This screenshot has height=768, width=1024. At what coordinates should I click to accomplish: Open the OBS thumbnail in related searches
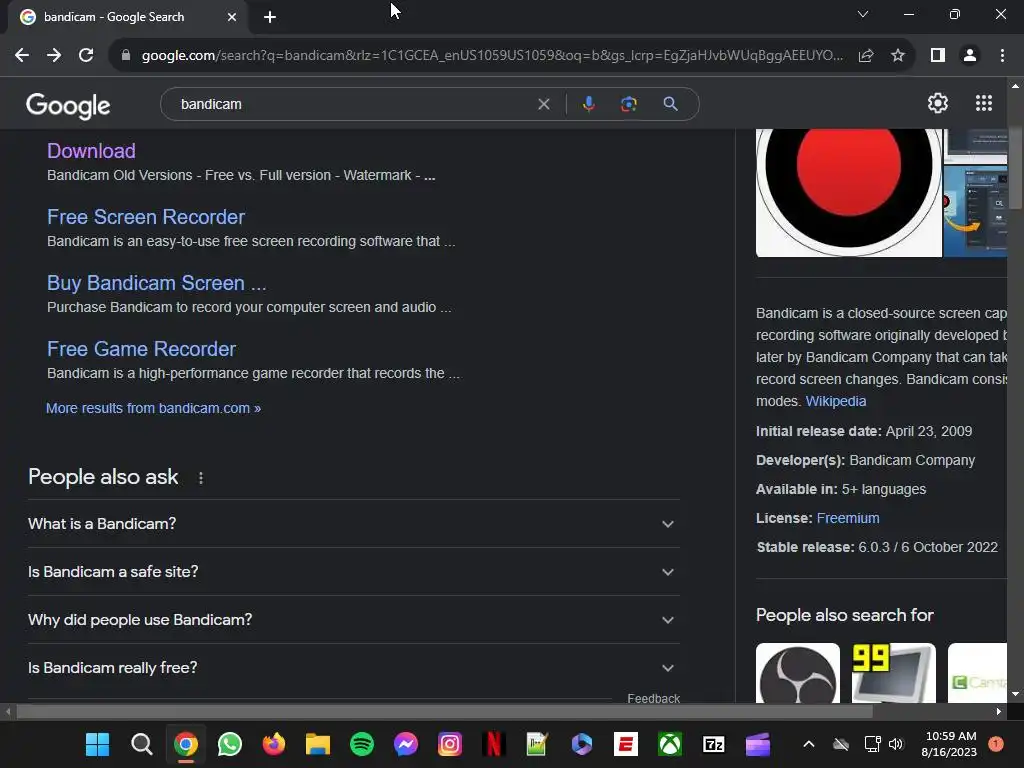click(798, 673)
